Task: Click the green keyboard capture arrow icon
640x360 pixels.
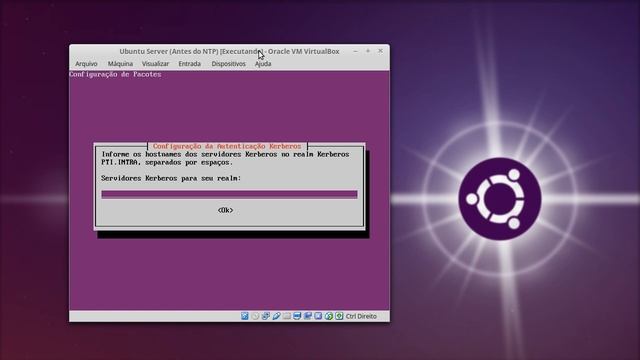Action: click(x=339, y=316)
